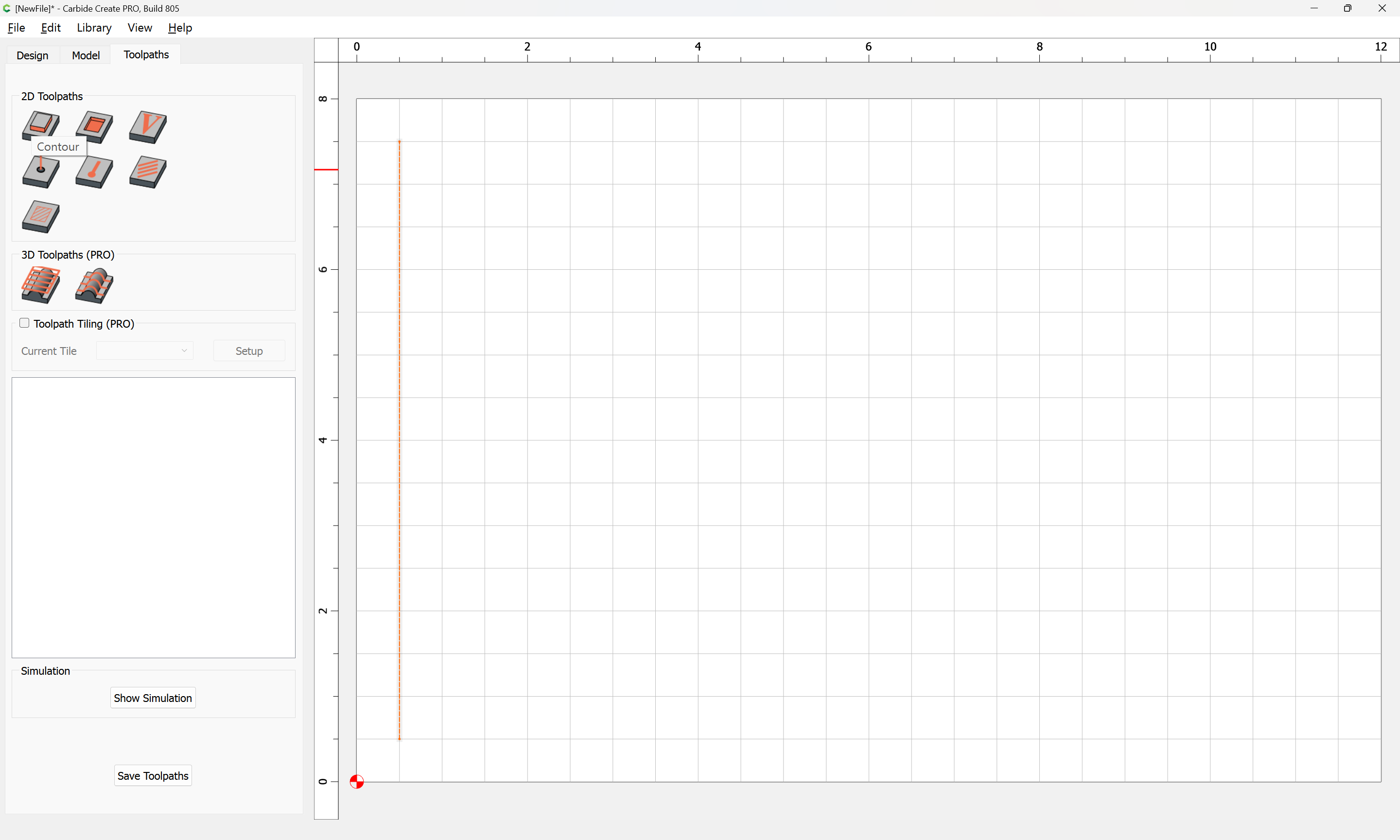Restore down the Carbide Create window
The image size is (1400, 840).
[1348, 8]
